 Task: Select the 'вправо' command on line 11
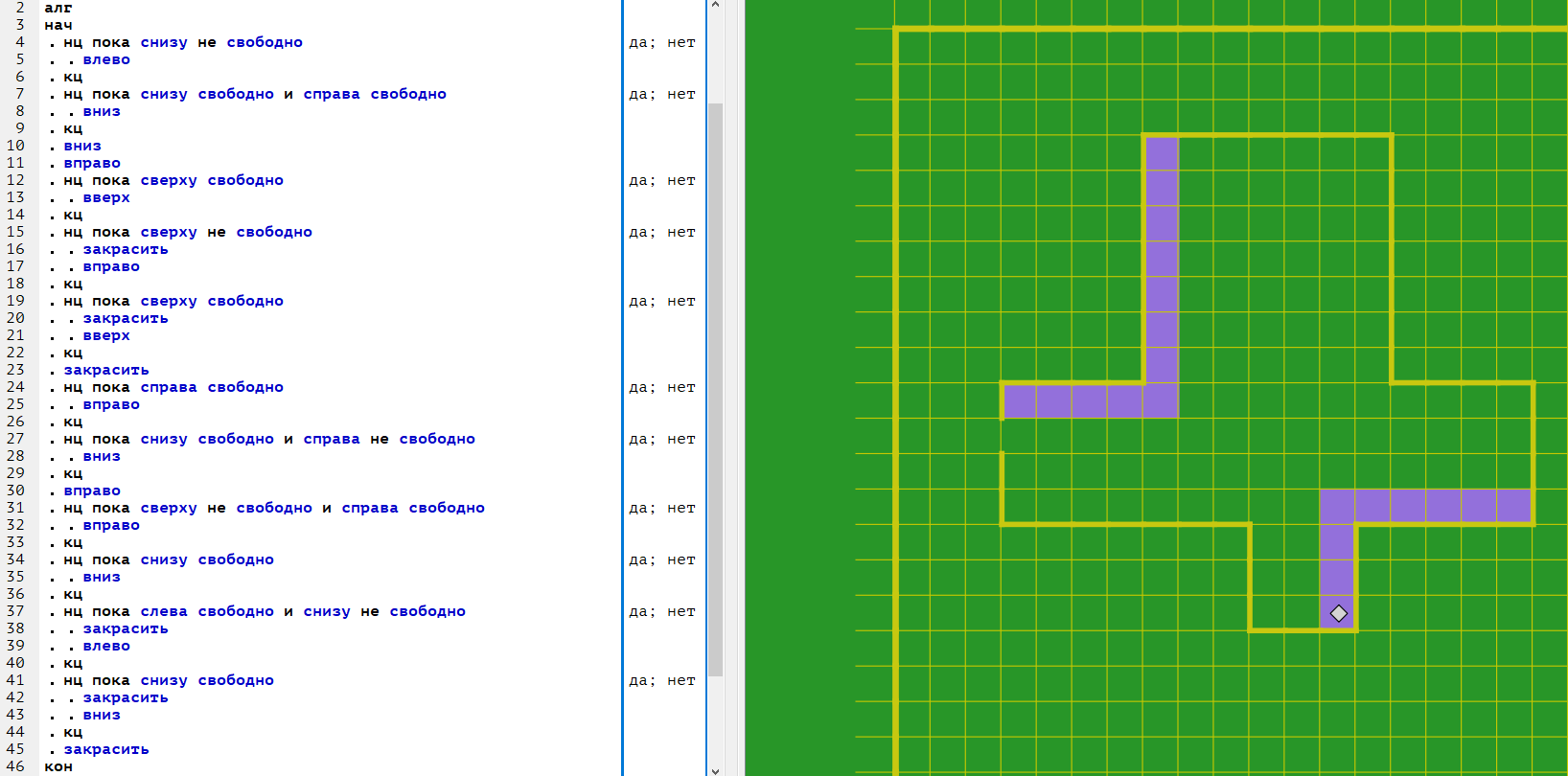(x=92, y=163)
